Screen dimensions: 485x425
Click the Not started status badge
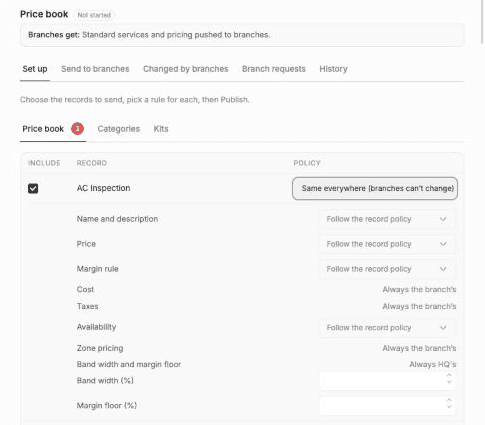coord(94,15)
